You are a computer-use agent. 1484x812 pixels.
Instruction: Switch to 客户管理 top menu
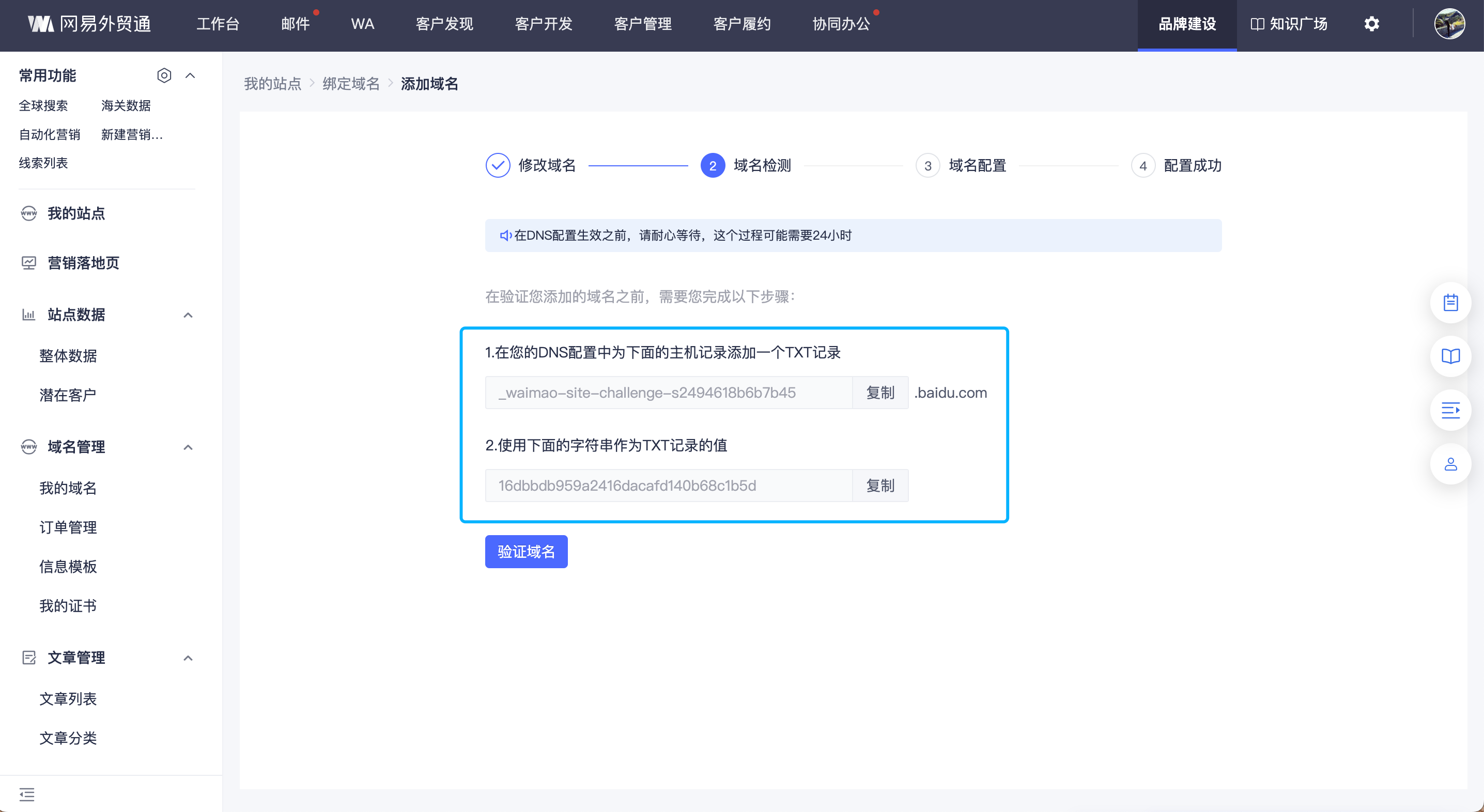point(642,24)
